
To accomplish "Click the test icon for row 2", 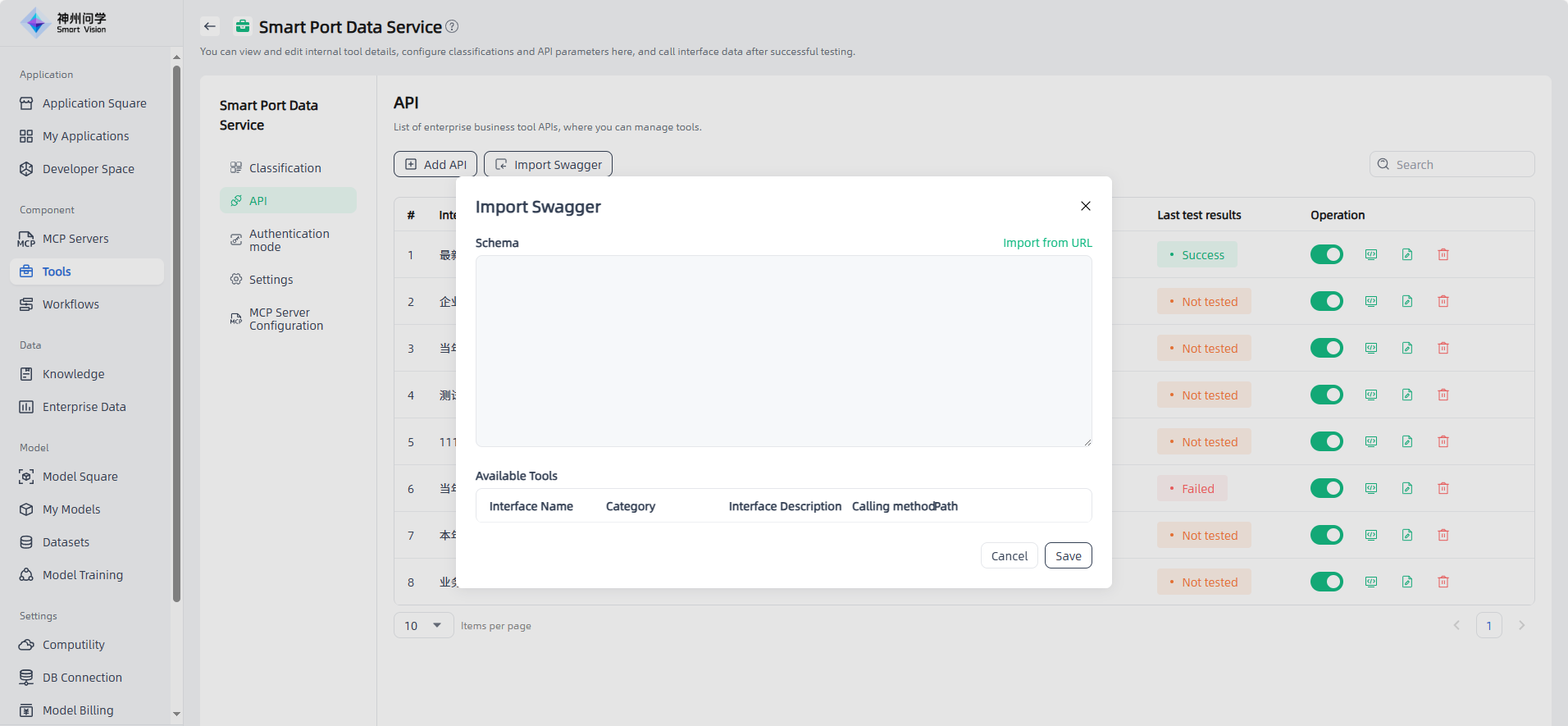I will pos(1371,301).
